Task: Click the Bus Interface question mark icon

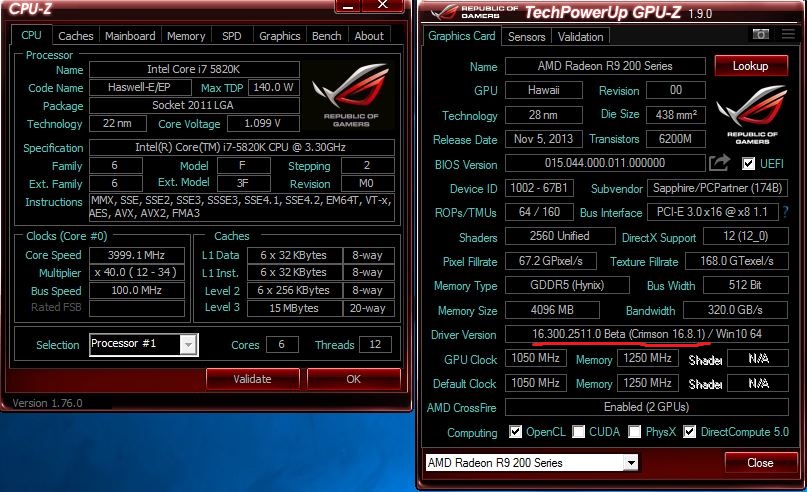Action: pos(785,212)
